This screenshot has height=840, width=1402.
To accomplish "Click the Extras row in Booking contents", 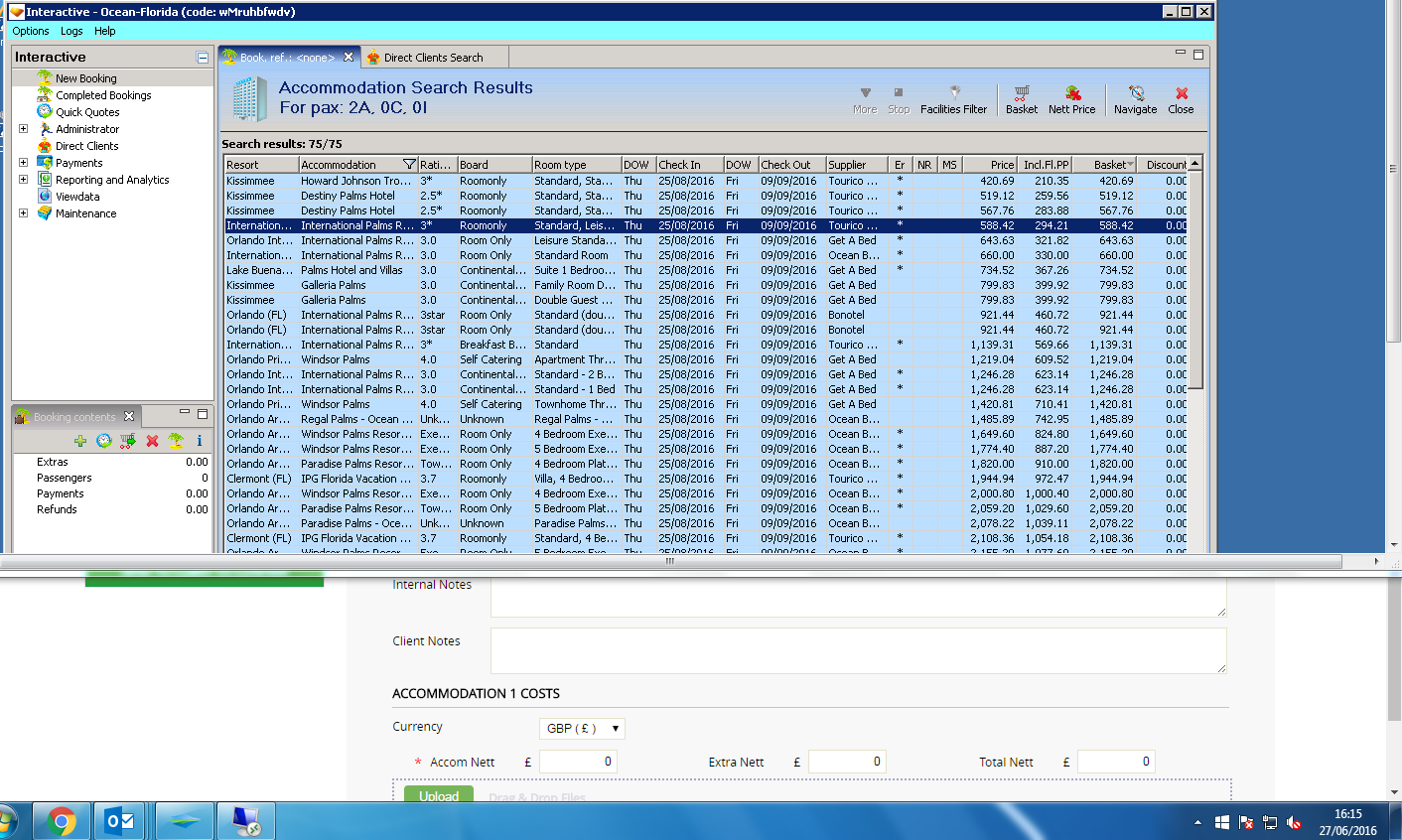I will pos(112,462).
